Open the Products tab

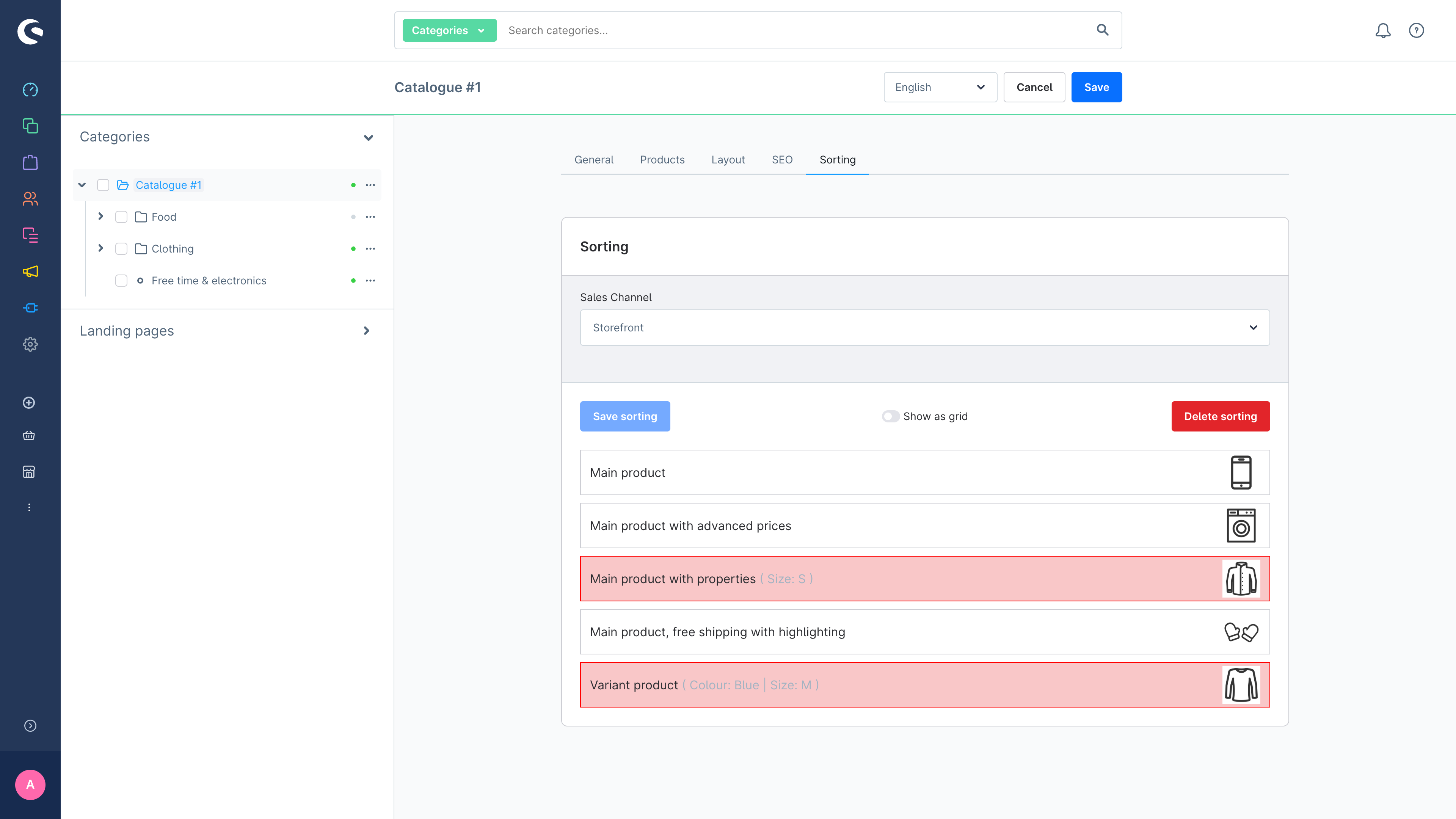(x=662, y=159)
